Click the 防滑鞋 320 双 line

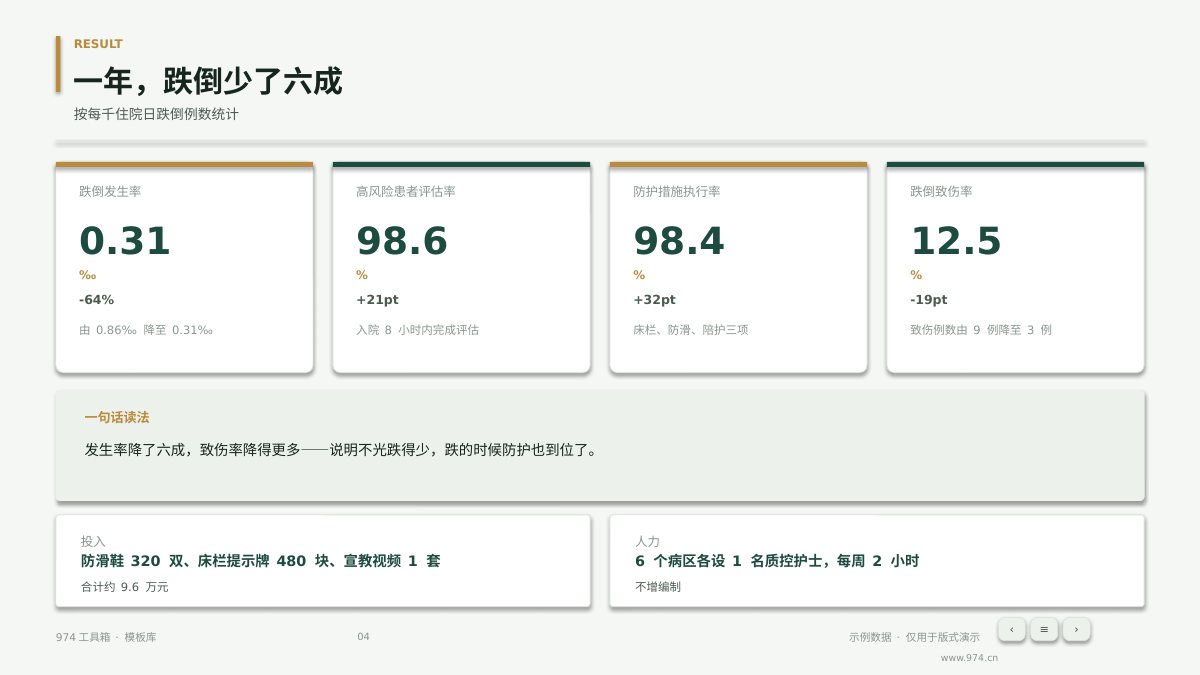(261, 562)
